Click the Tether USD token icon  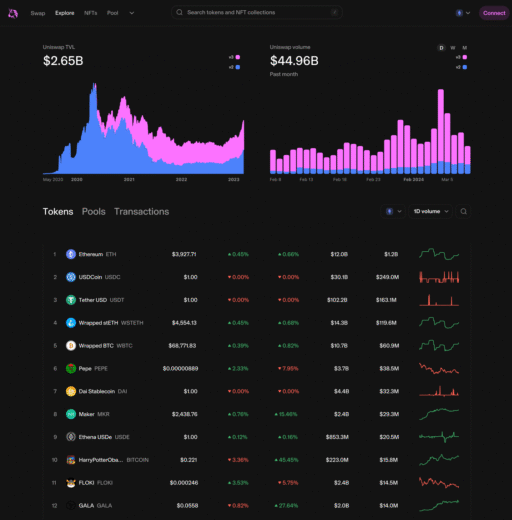pos(71,300)
